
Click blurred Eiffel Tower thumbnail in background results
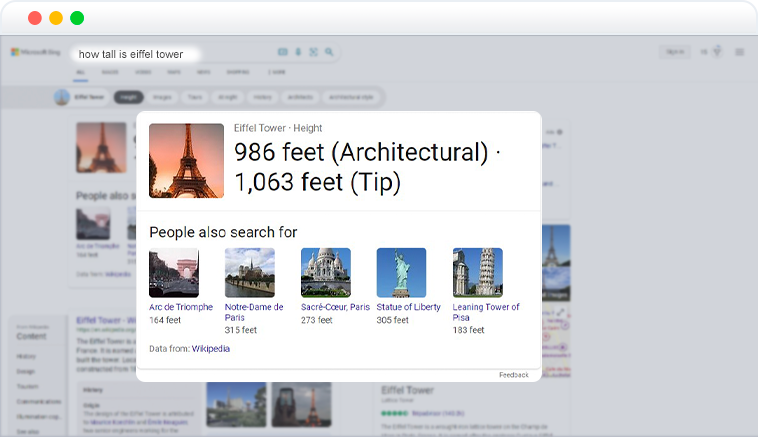[x=101, y=147]
